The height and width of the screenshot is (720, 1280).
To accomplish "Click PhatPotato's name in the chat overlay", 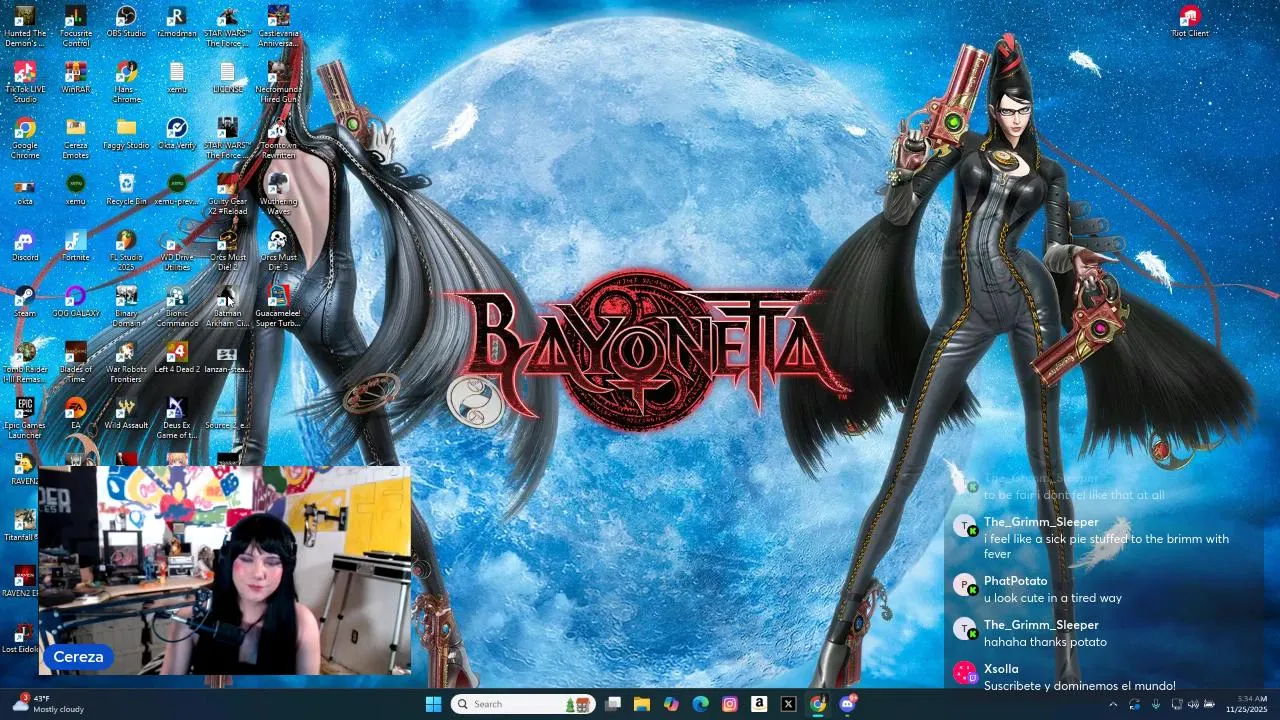I will [1015, 581].
